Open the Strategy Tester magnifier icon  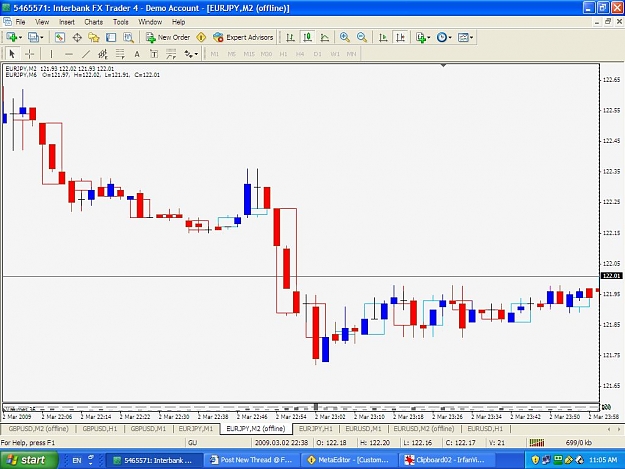pyautogui.click(x=128, y=37)
